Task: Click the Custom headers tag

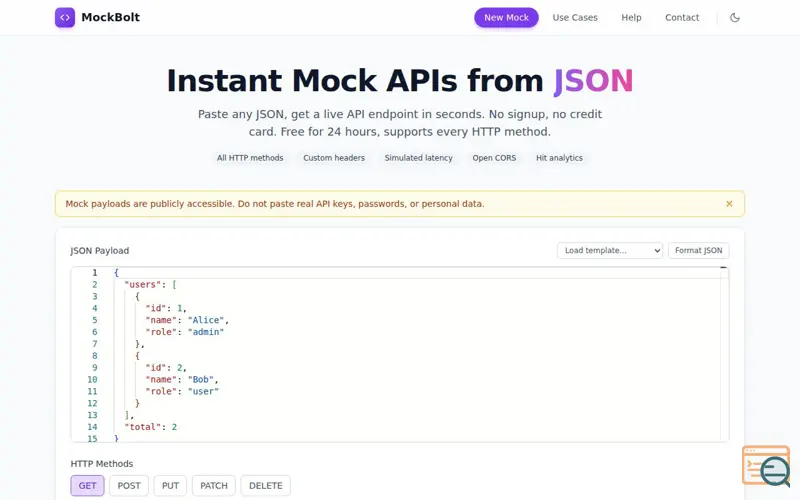Action: pyautogui.click(x=334, y=158)
